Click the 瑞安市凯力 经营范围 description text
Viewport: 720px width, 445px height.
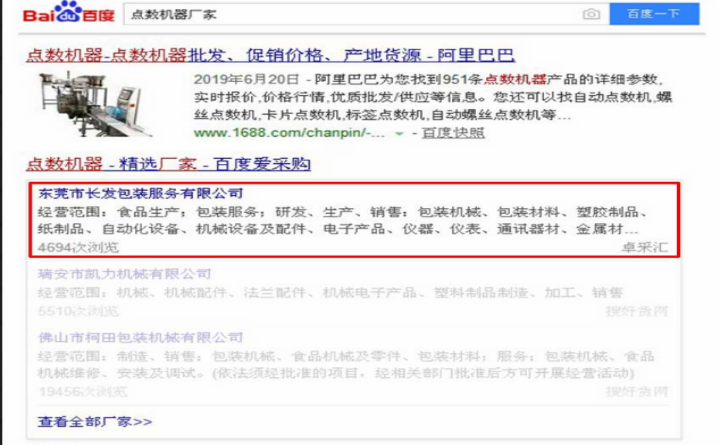click(331, 293)
